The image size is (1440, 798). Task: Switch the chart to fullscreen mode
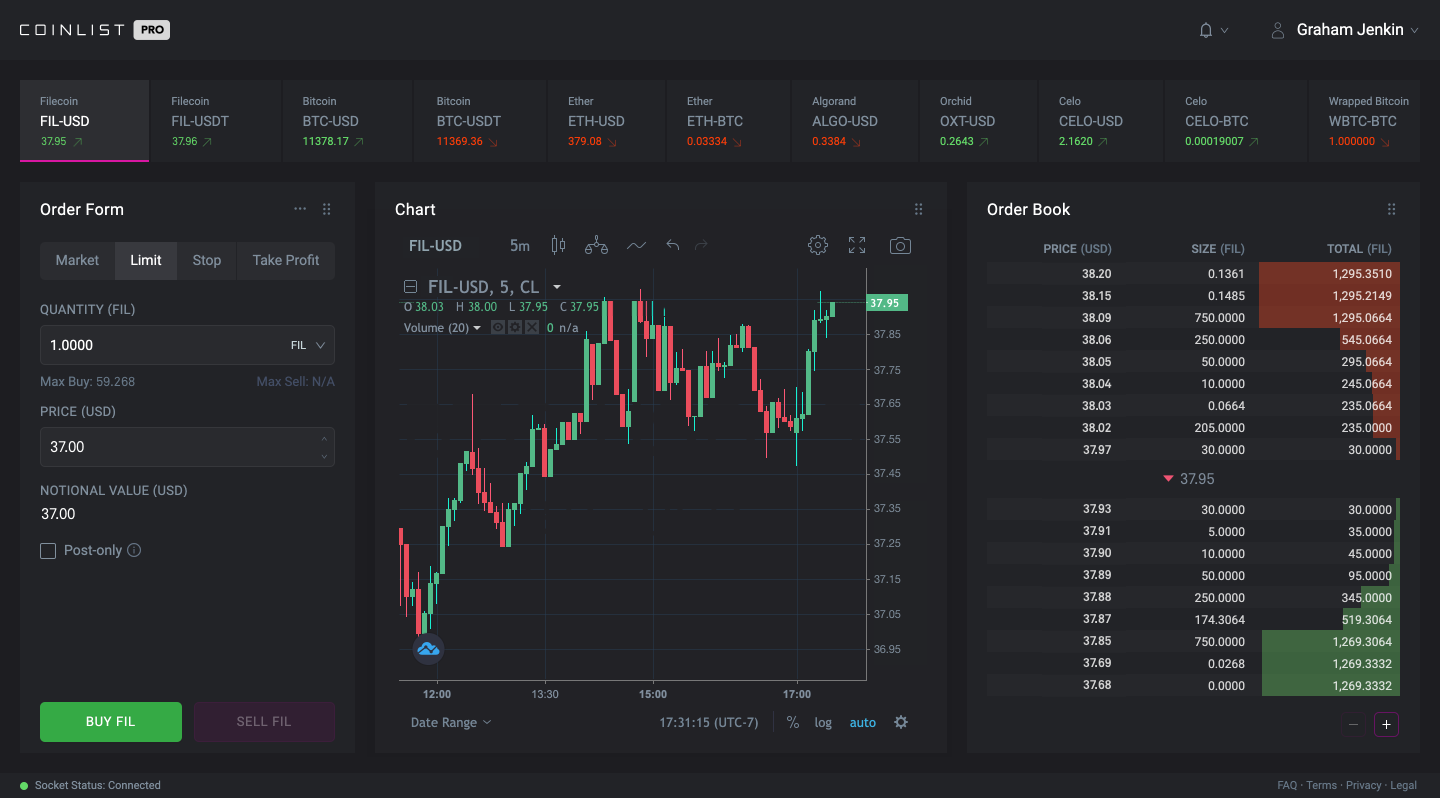(857, 245)
